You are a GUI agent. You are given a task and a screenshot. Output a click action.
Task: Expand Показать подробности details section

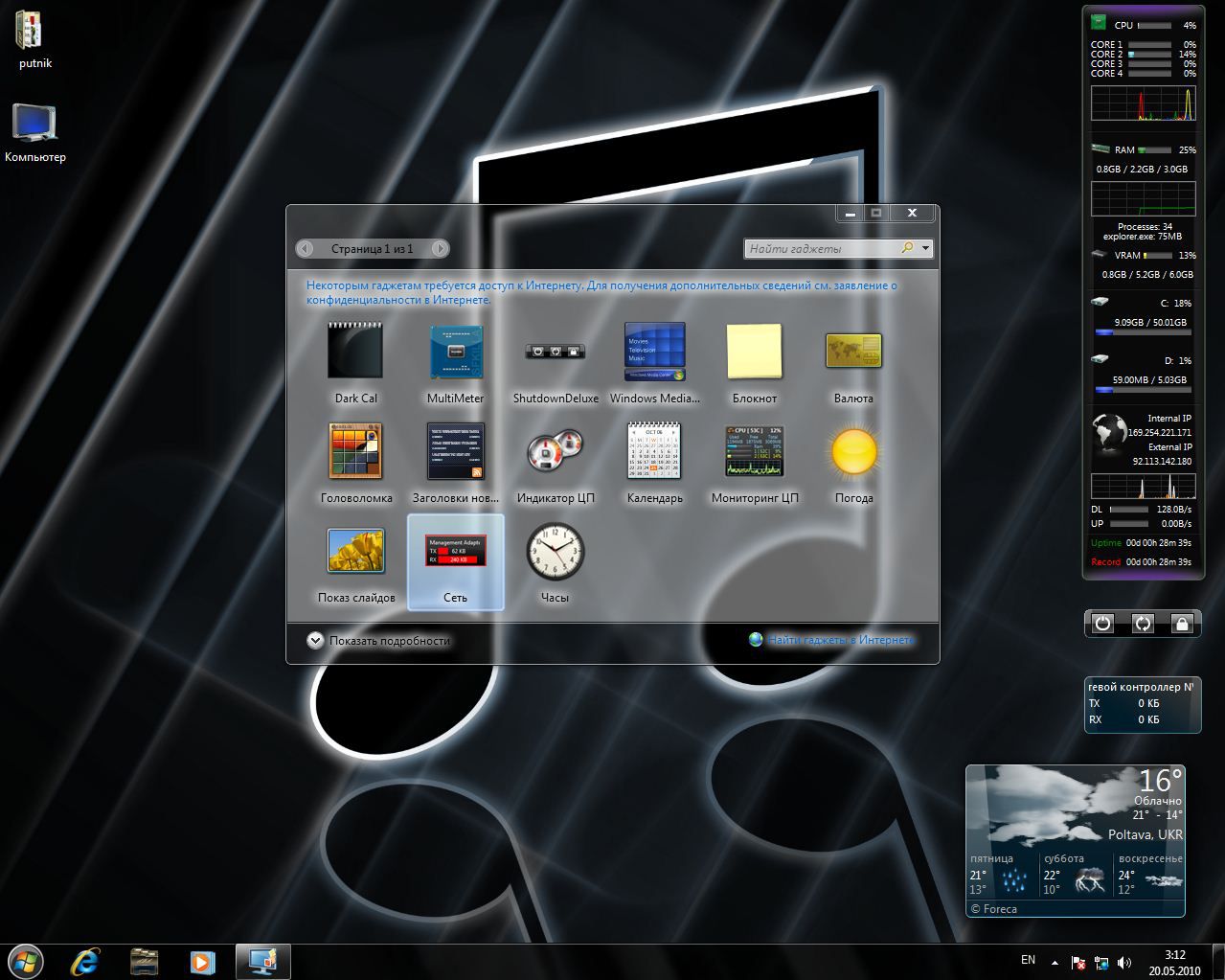315,641
